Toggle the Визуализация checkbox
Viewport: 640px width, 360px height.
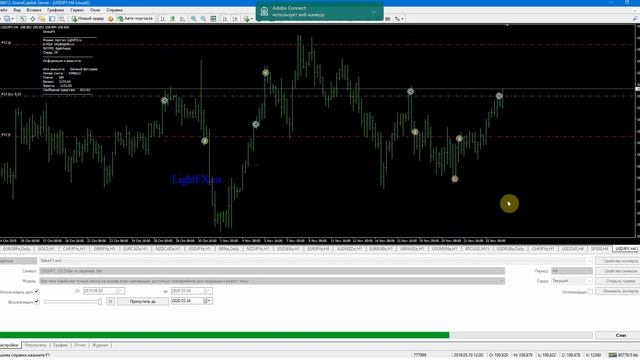[37, 301]
